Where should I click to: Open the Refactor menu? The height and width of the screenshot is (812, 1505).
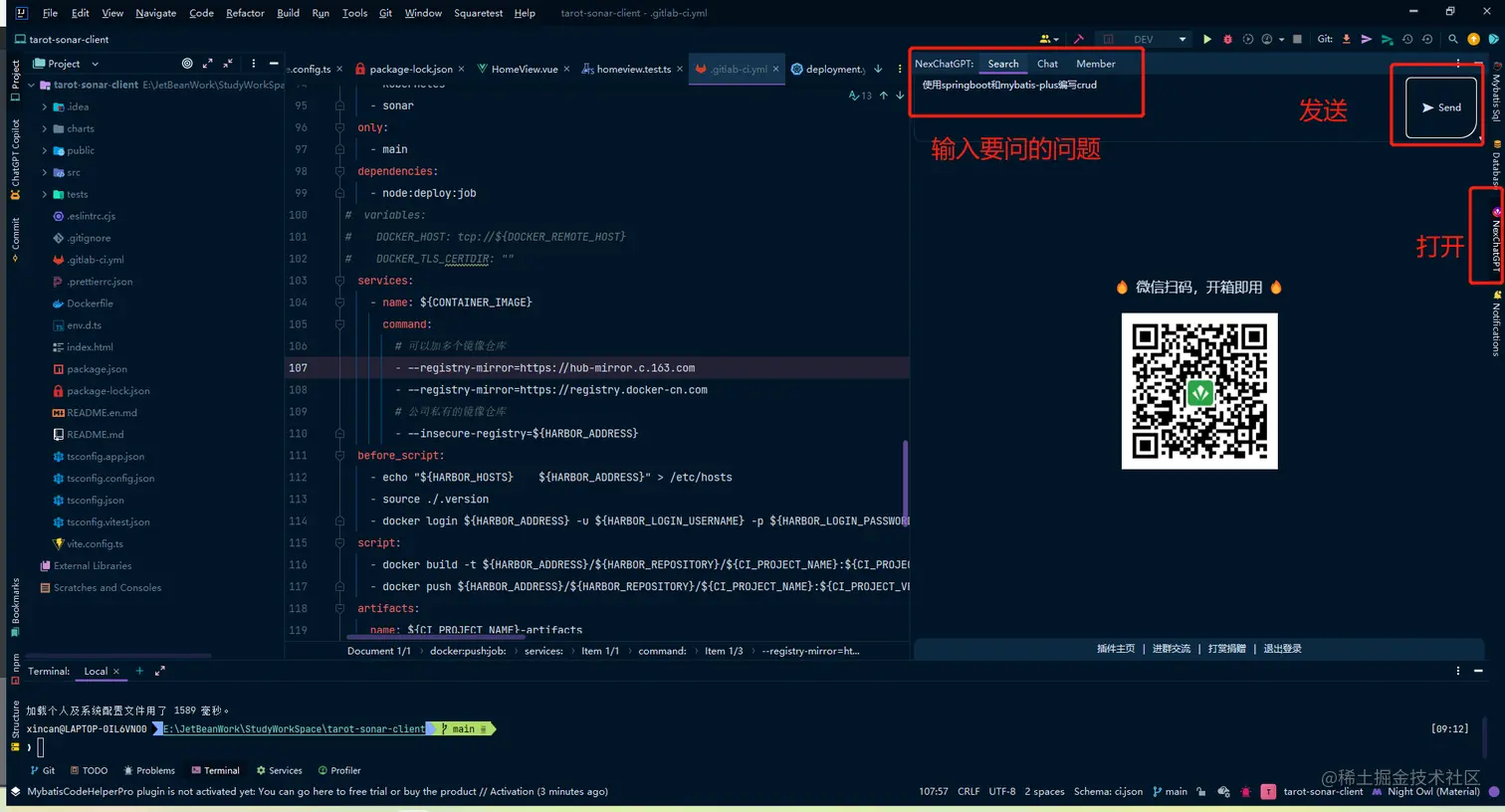tap(244, 13)
